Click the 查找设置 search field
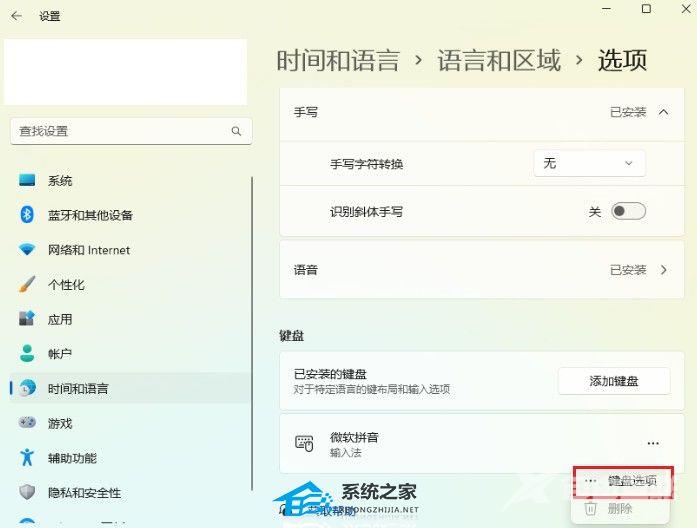This screenshot has width=697, height=528. [x=131, y=131]
